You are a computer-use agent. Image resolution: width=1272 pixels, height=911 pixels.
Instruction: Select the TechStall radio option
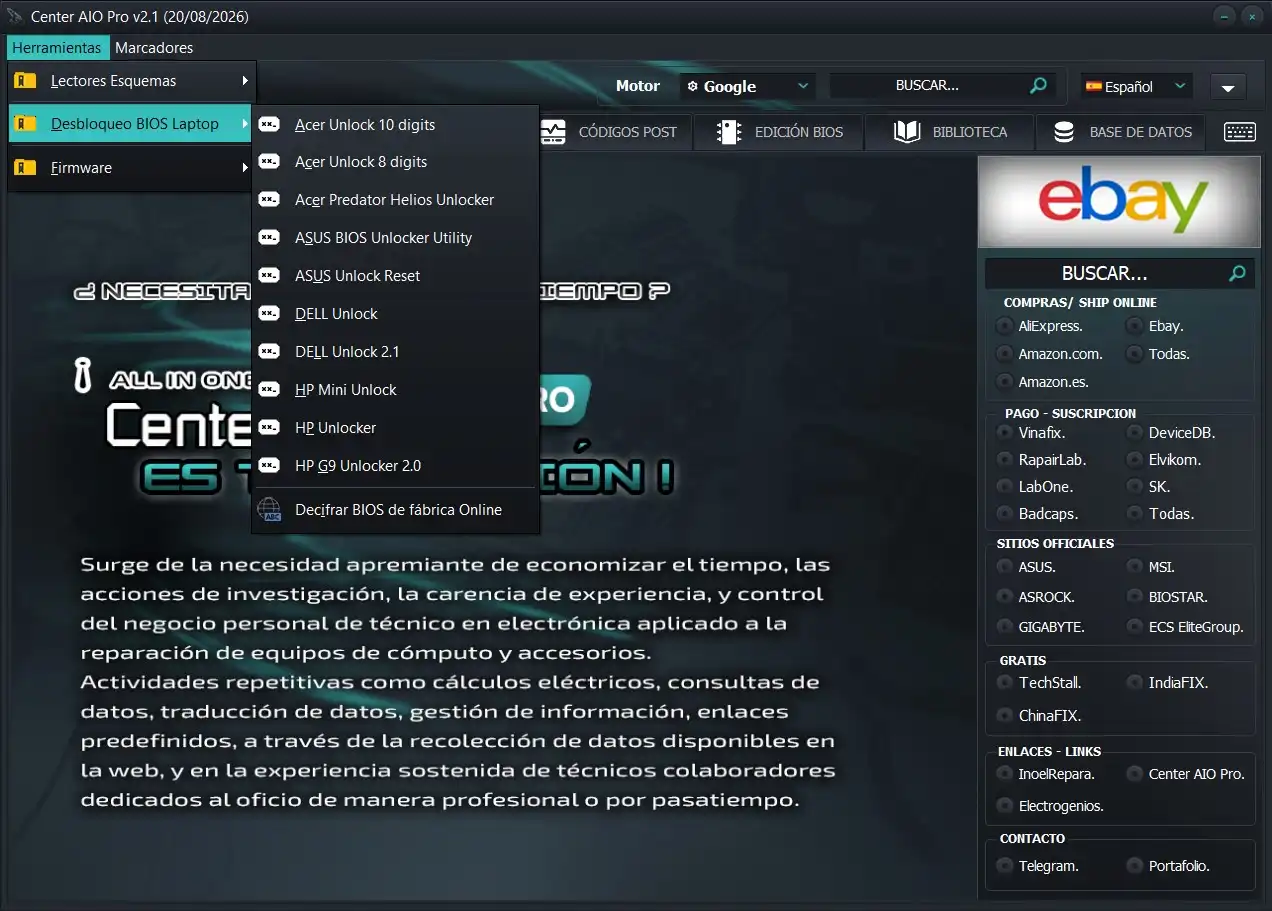[1004, 683]
